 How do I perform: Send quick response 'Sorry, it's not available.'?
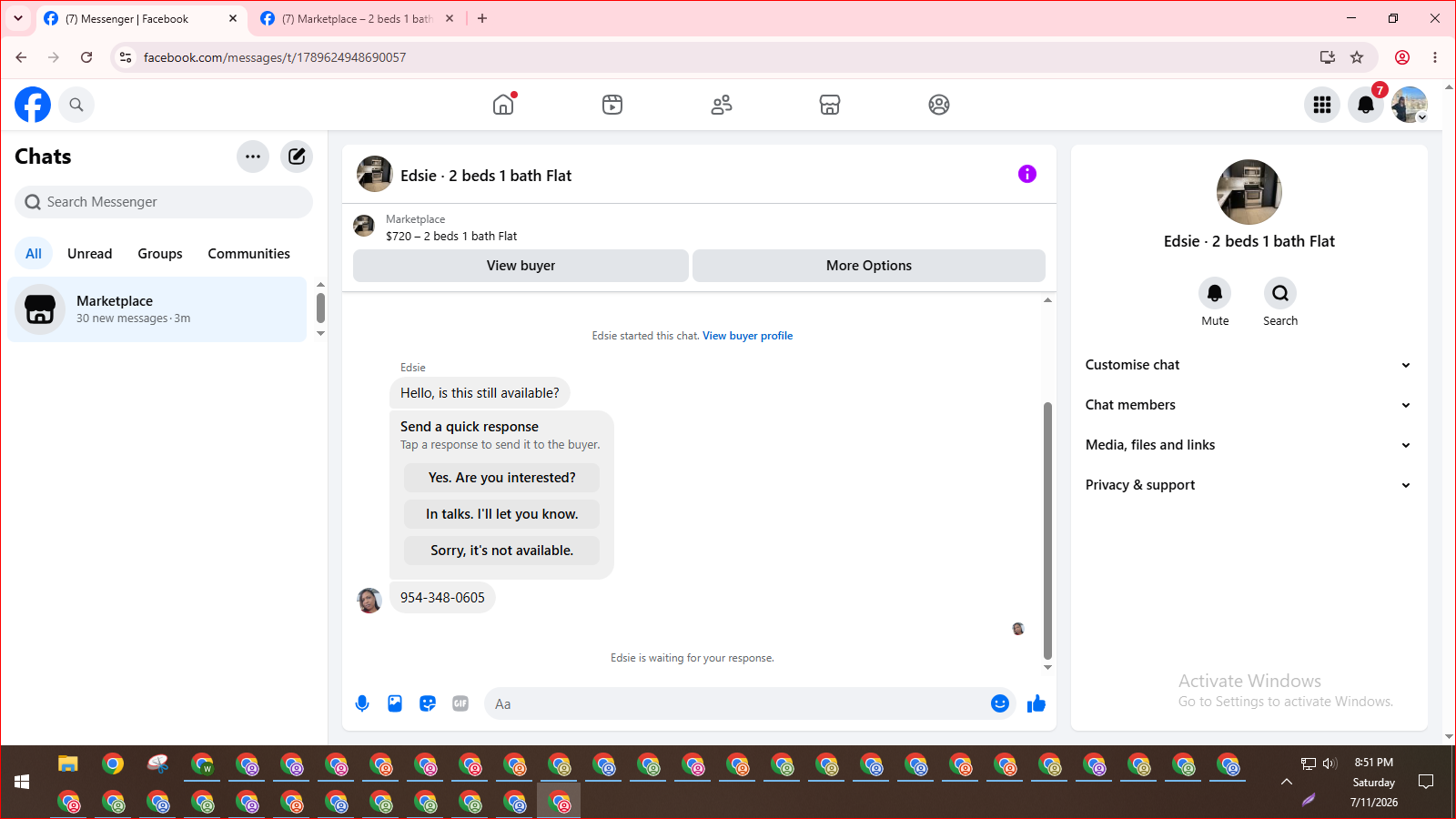coord(502,551)
